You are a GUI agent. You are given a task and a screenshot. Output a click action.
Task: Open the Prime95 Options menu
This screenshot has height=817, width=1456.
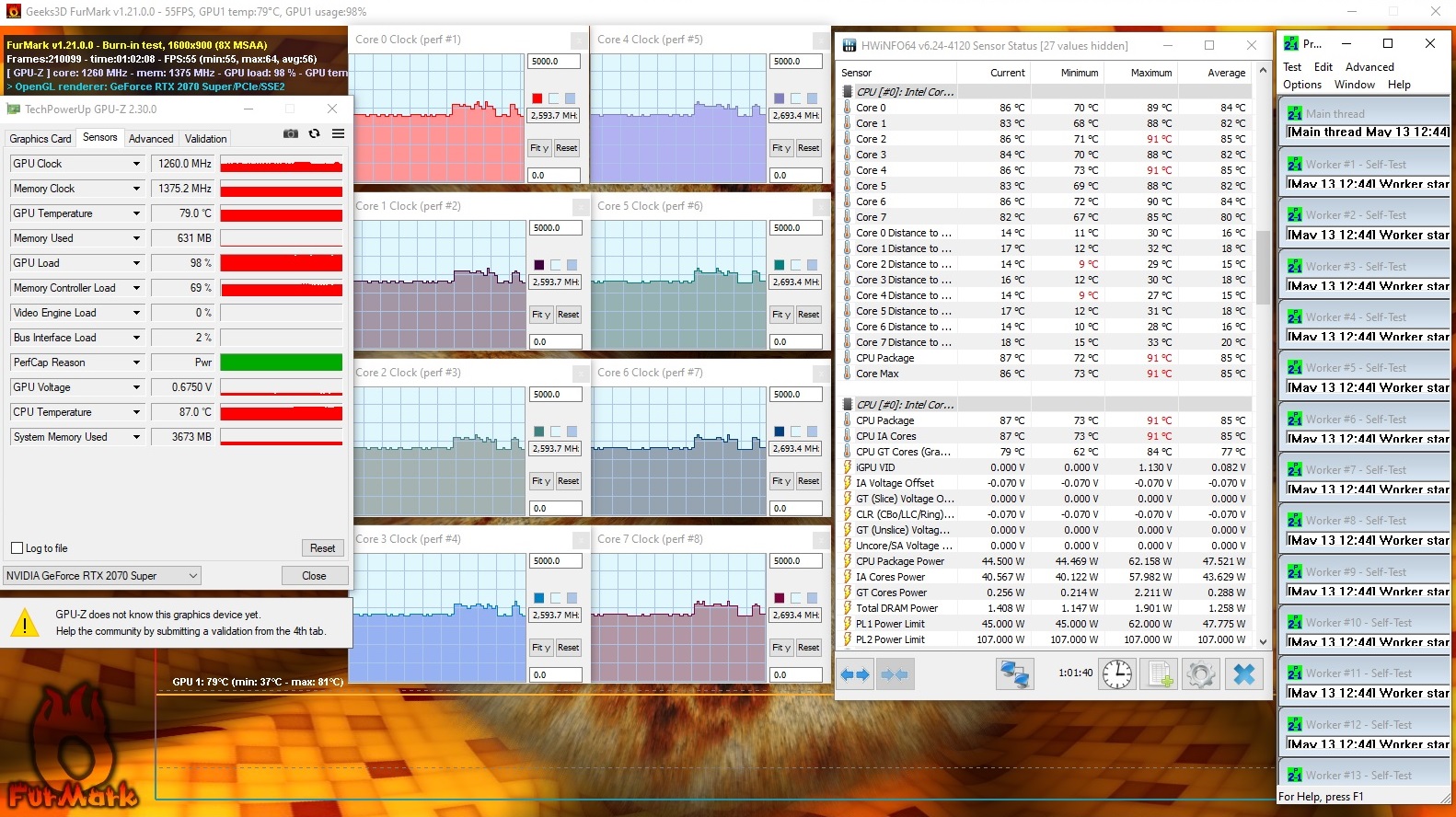1302,85
